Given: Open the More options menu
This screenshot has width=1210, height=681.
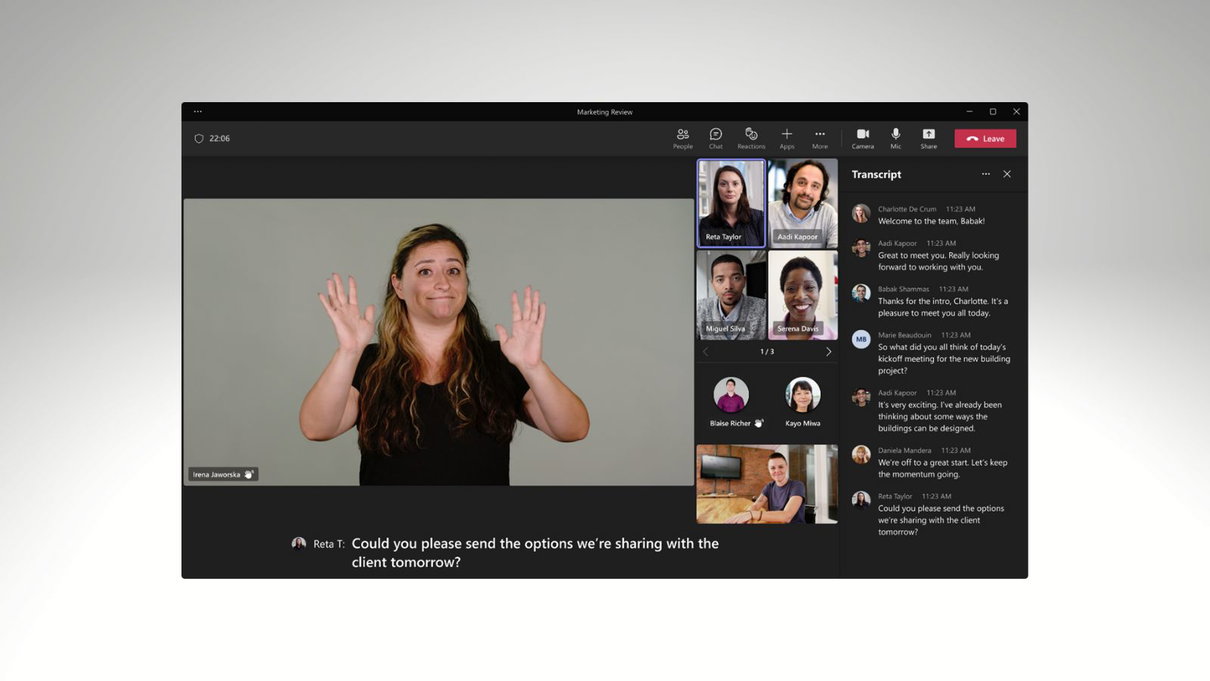Looking at the screenshot, I should [x=820, y=138].
